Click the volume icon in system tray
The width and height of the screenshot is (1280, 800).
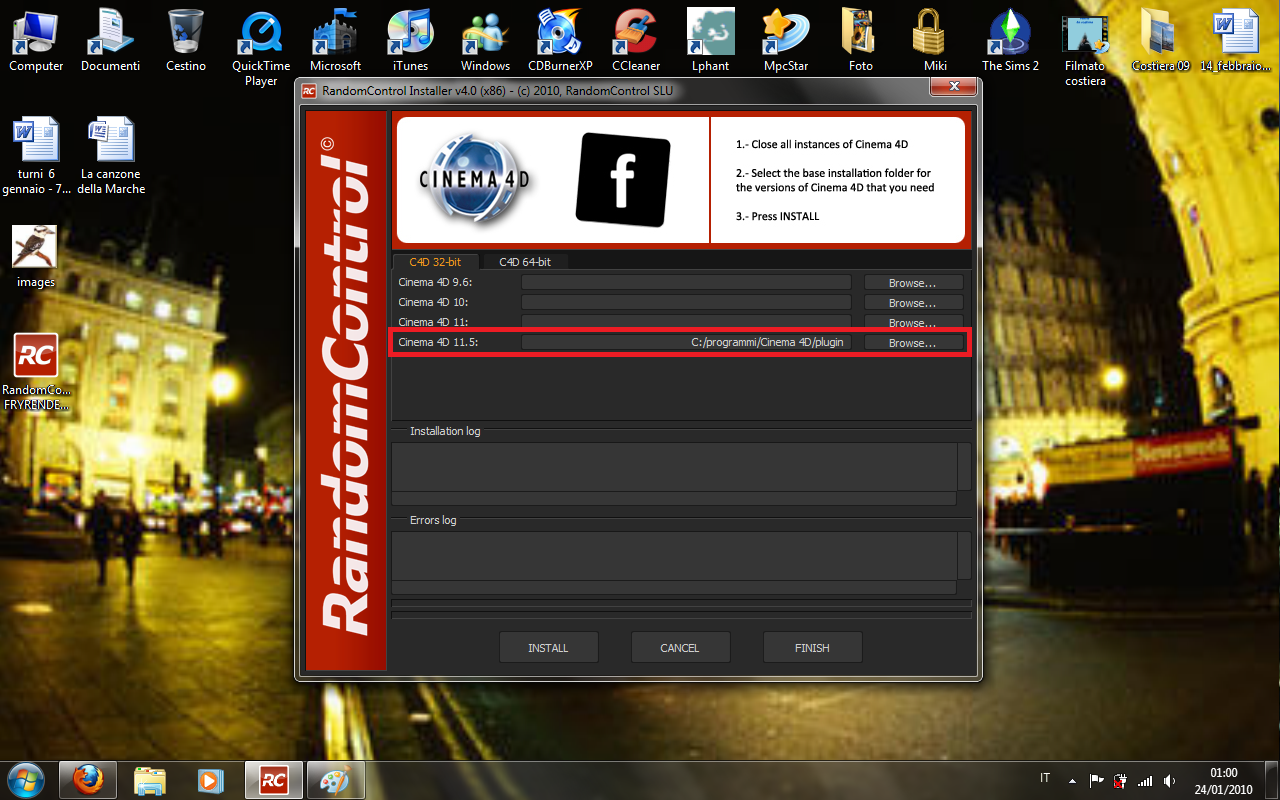pyautogui.click(x=1169, y=780)
